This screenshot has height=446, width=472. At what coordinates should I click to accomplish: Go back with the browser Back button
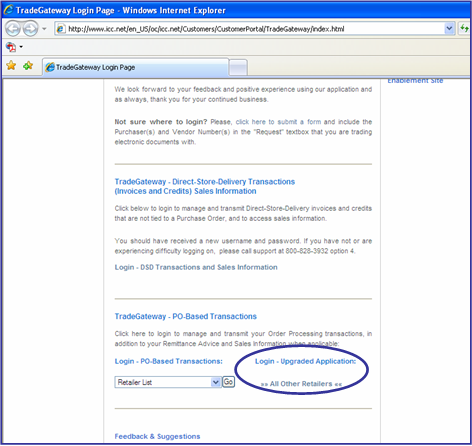13,29
